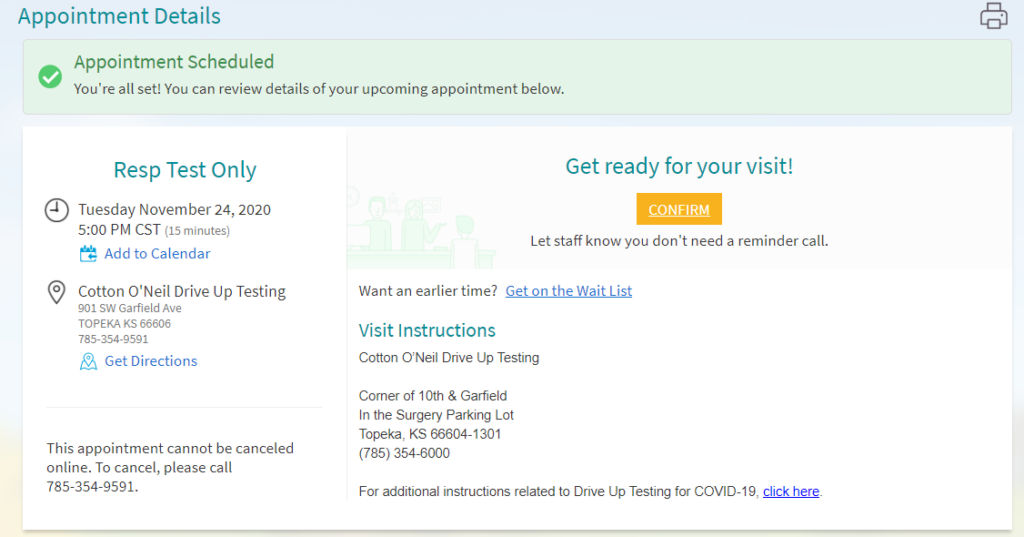1024x537 pixels.
Task: Click the Visit Instructions heading
Action: pyautogui.click(x=427, y=330)
